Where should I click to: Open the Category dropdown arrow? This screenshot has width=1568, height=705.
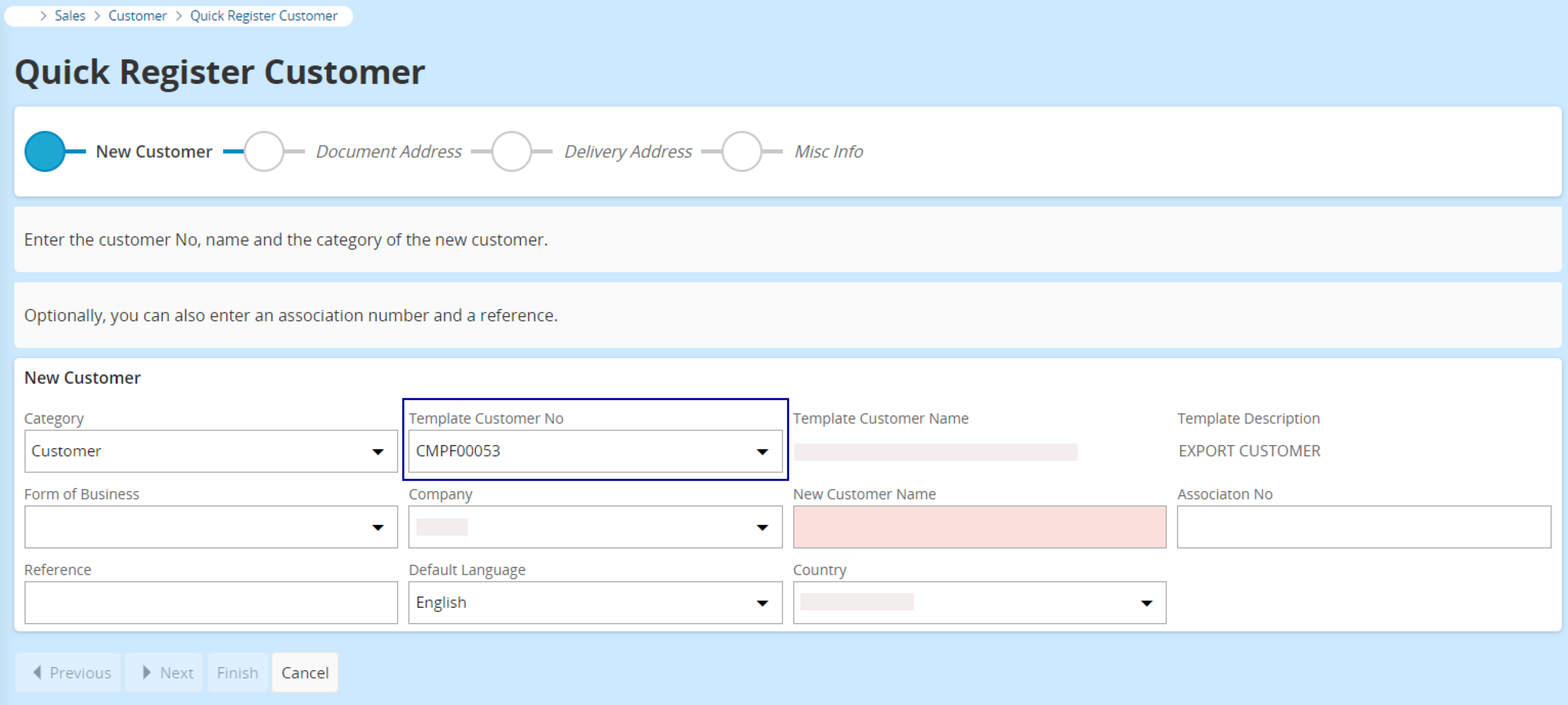click(x=377, y=451)
